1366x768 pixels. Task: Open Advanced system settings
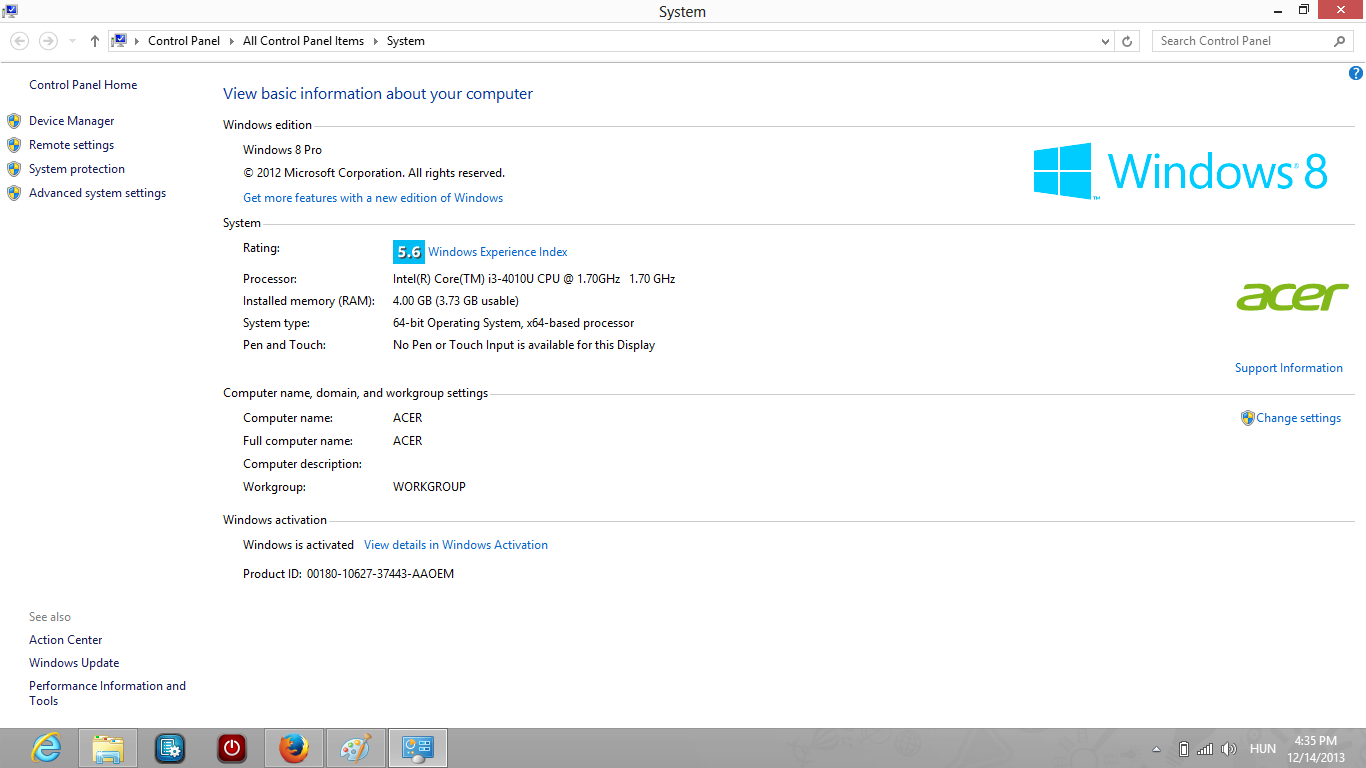97,193
